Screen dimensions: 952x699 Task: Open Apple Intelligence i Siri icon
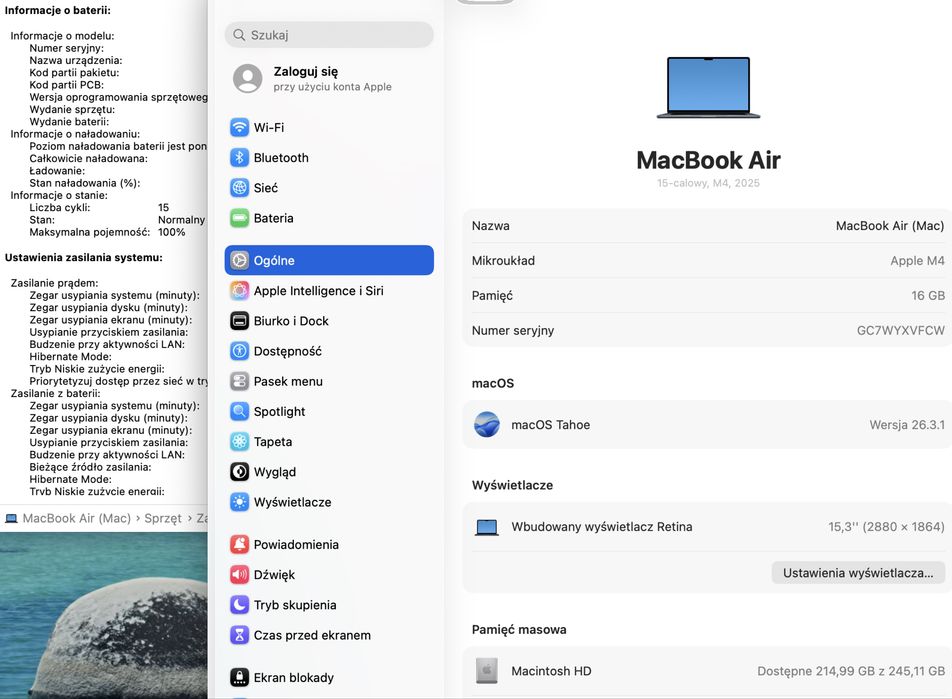click(x=239, y=291)
